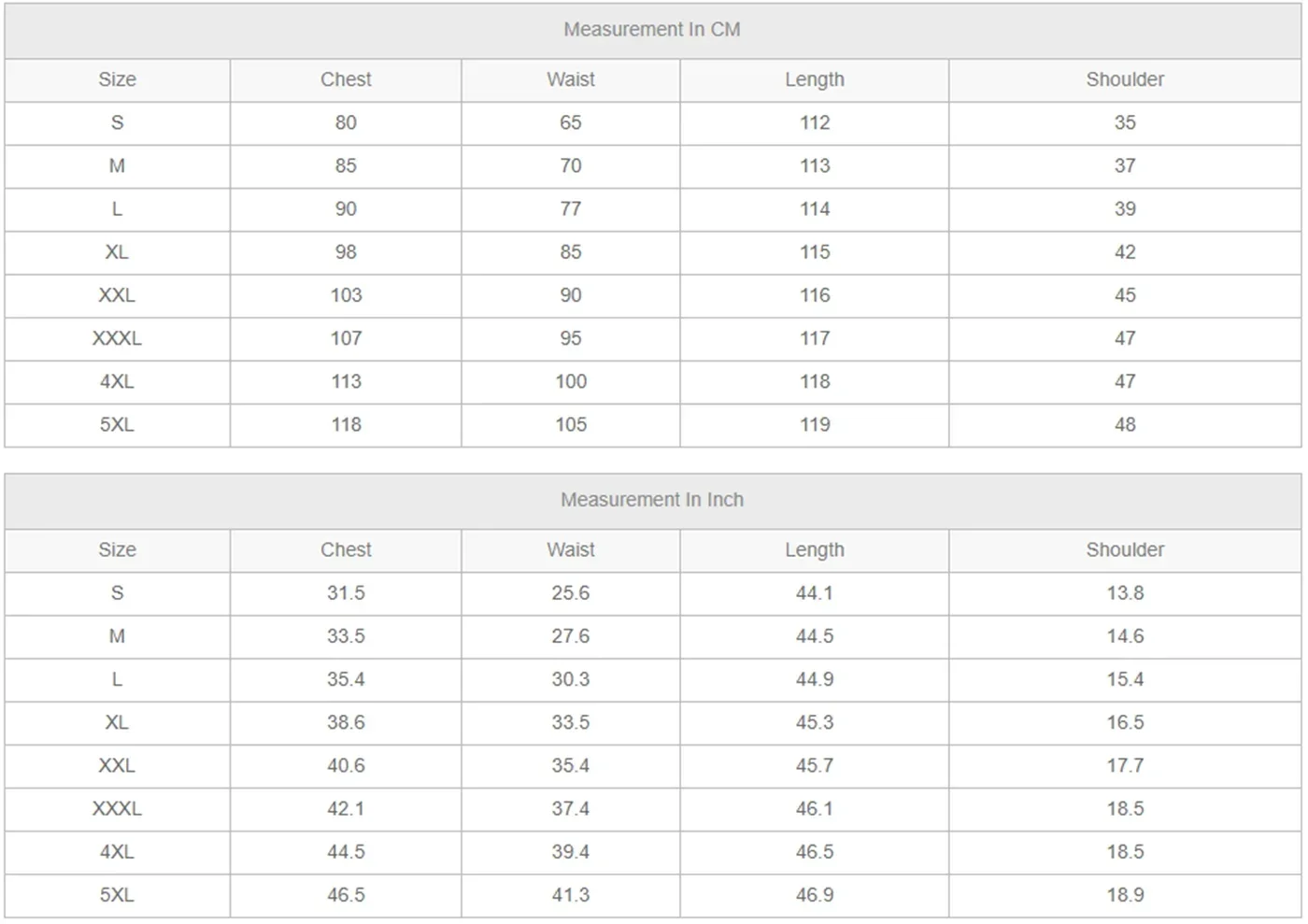The image size is (1308, 924).
Task: Click the Length header in Inch table
Action: pos(814,549)
